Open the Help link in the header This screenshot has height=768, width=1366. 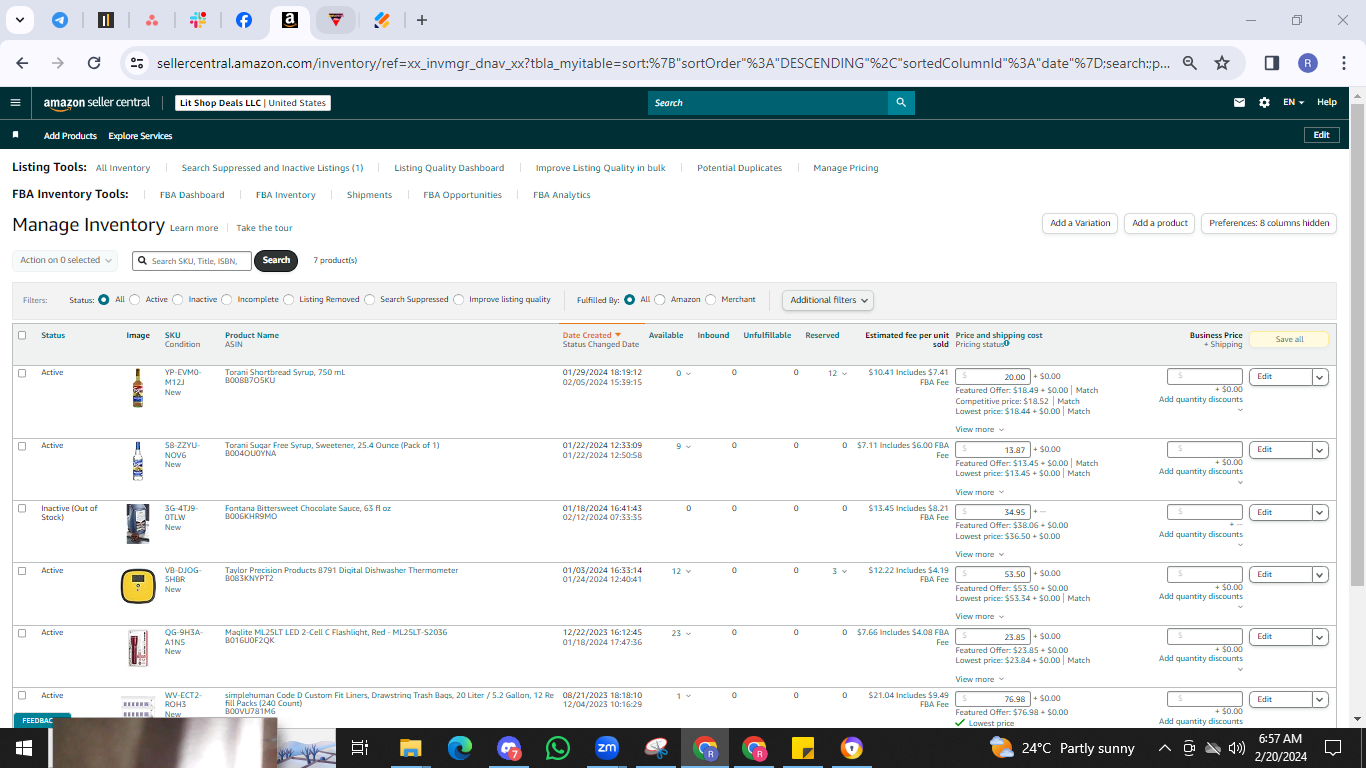click(1326, 102)
